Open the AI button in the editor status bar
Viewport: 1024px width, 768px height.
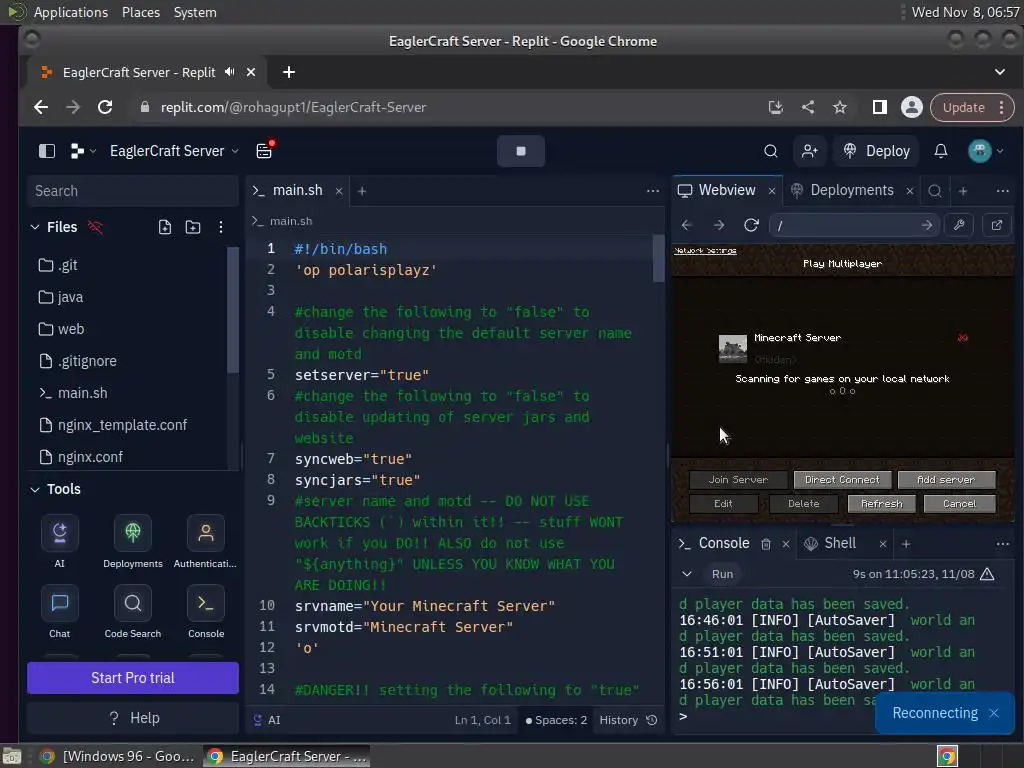[x=266, y=720]
